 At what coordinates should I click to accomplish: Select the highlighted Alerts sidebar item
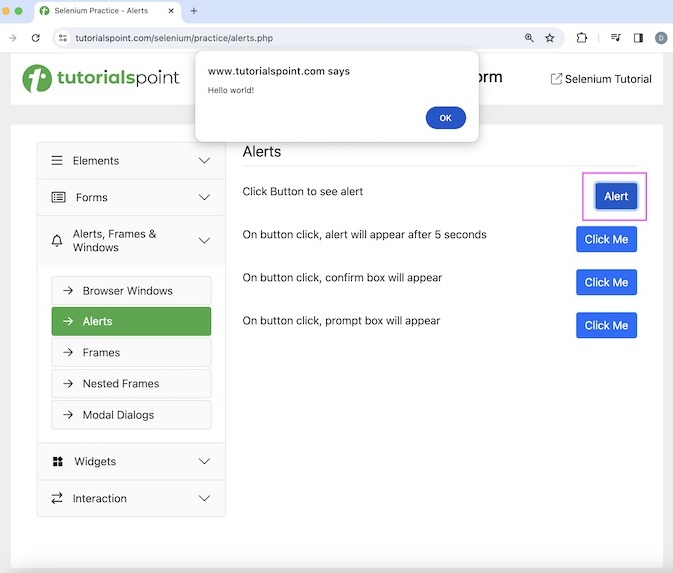point(131,321)
